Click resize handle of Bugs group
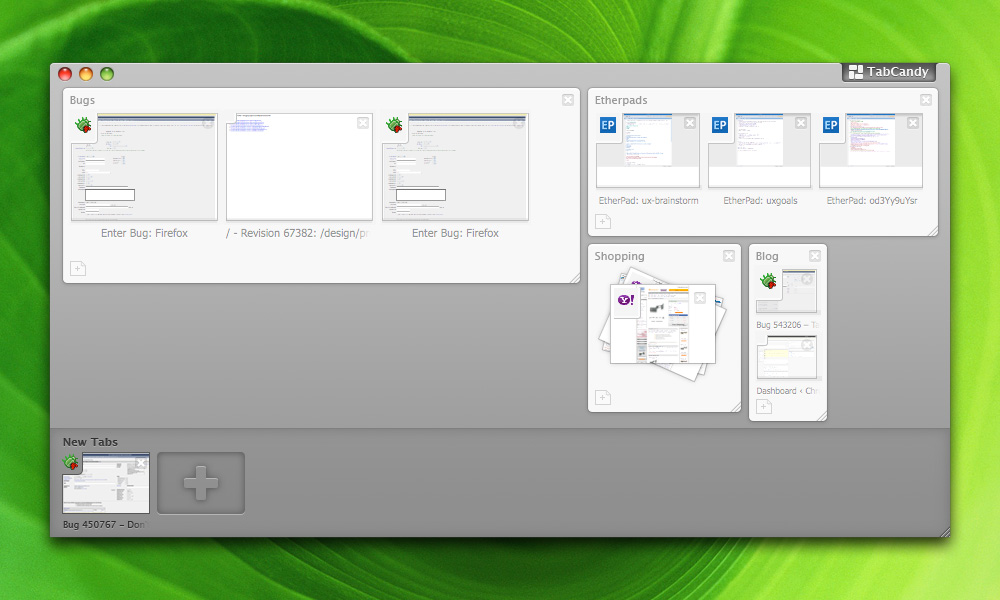Viewport: 1000px width, 600px height. click(x=574, y=277)
